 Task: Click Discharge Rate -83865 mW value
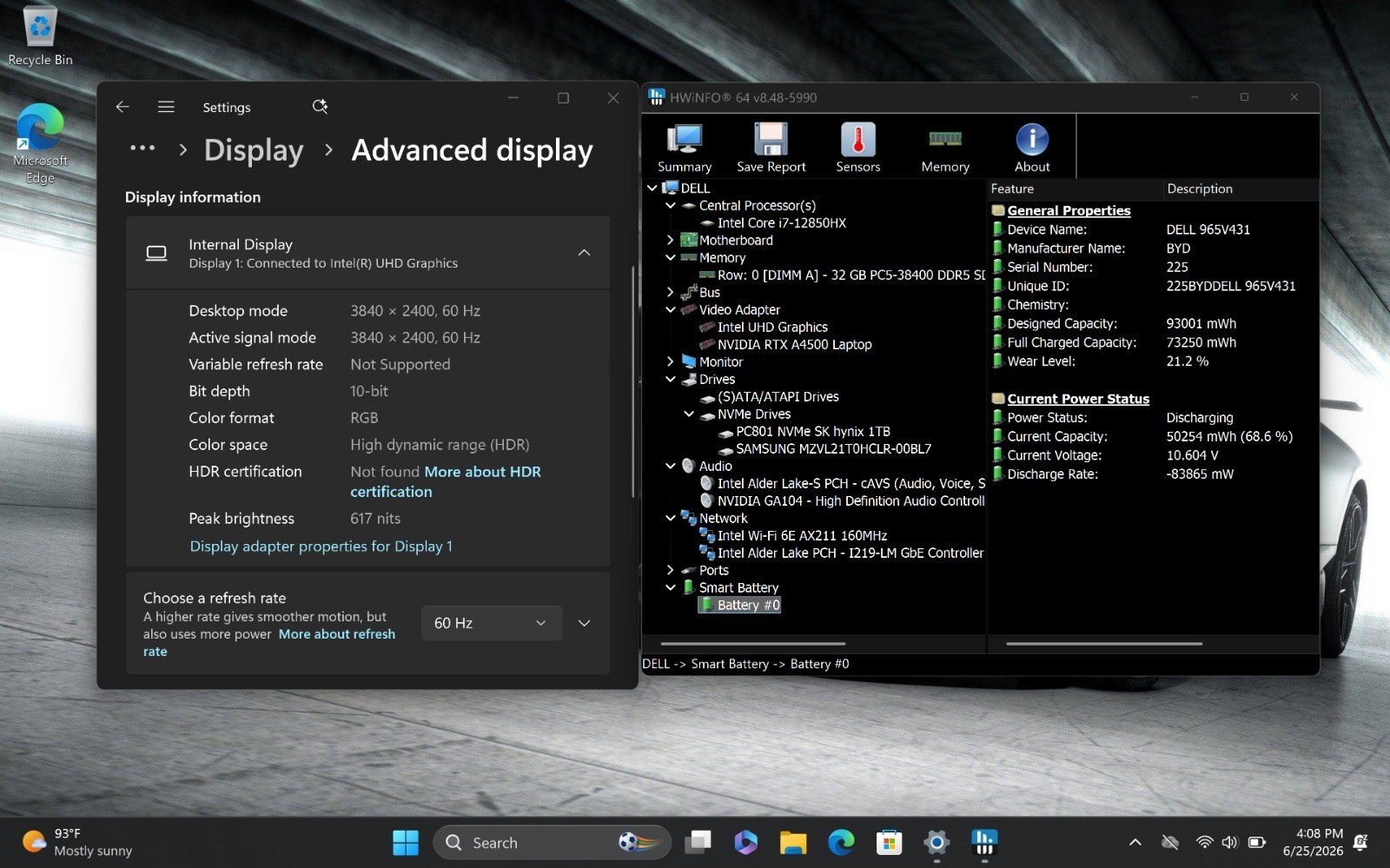pyautogui.click(x=1200, y=474)
